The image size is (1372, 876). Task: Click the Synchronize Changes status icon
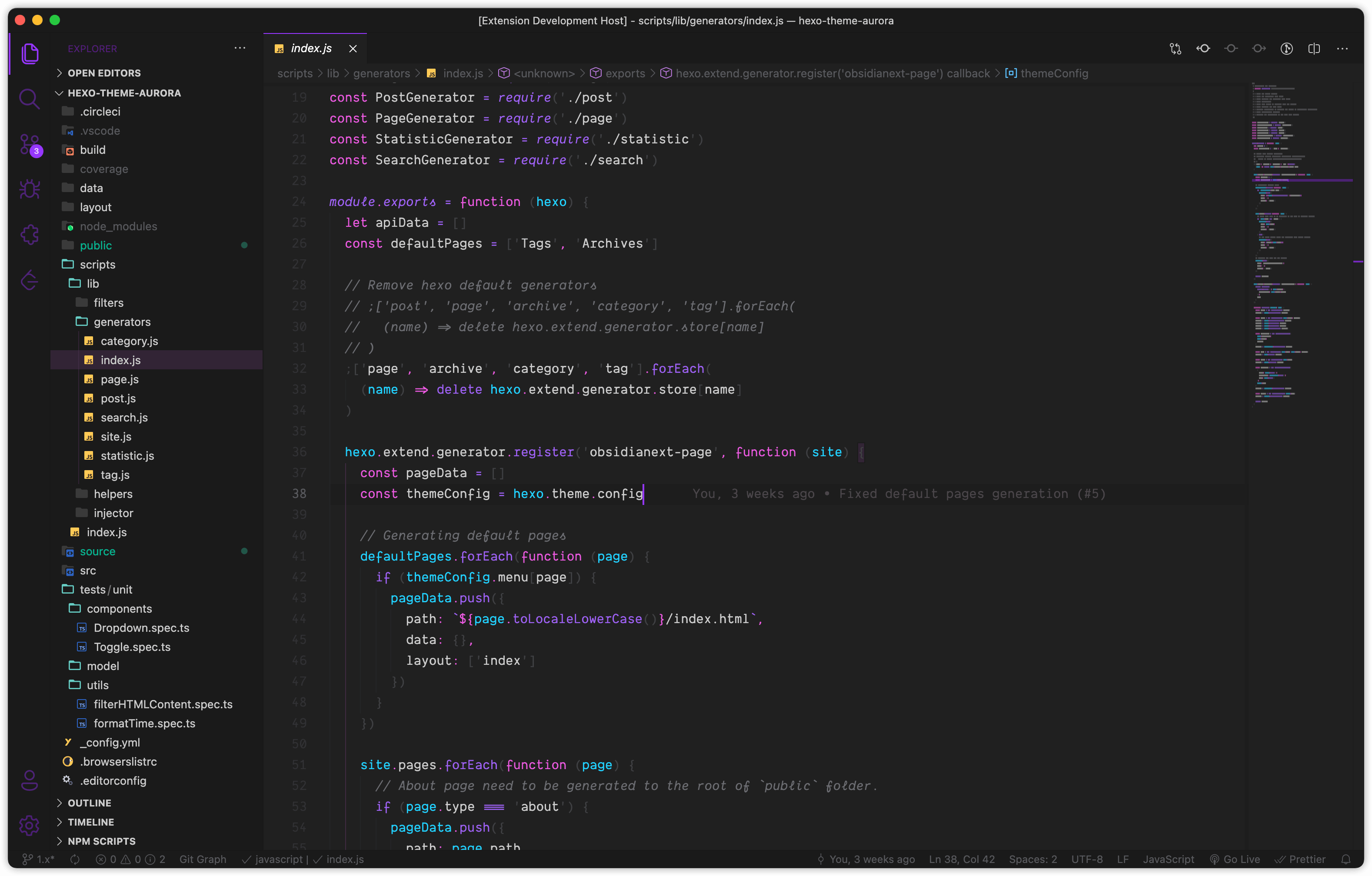pos(75,859)
